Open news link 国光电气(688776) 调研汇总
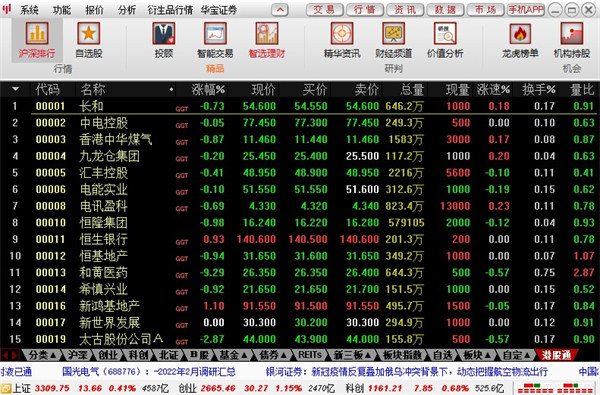This screenshot has width=600, height=395. tap(149, 372)
